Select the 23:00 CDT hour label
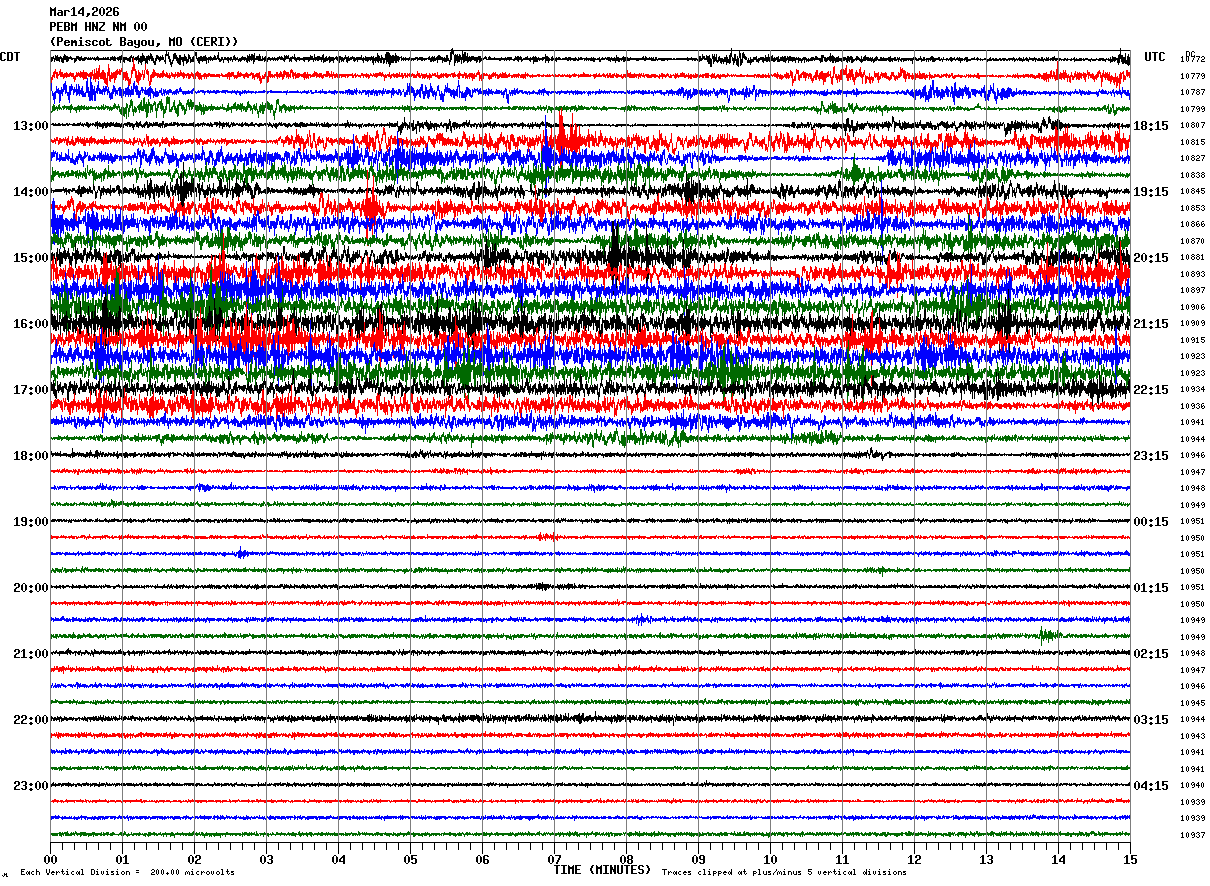The width and height of the screenshot is (1210, 886). [x=30, y=786]
